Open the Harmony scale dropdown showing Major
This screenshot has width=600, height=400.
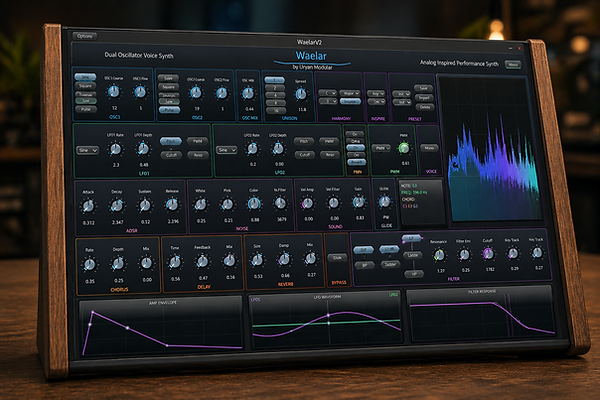coord(350,93)
